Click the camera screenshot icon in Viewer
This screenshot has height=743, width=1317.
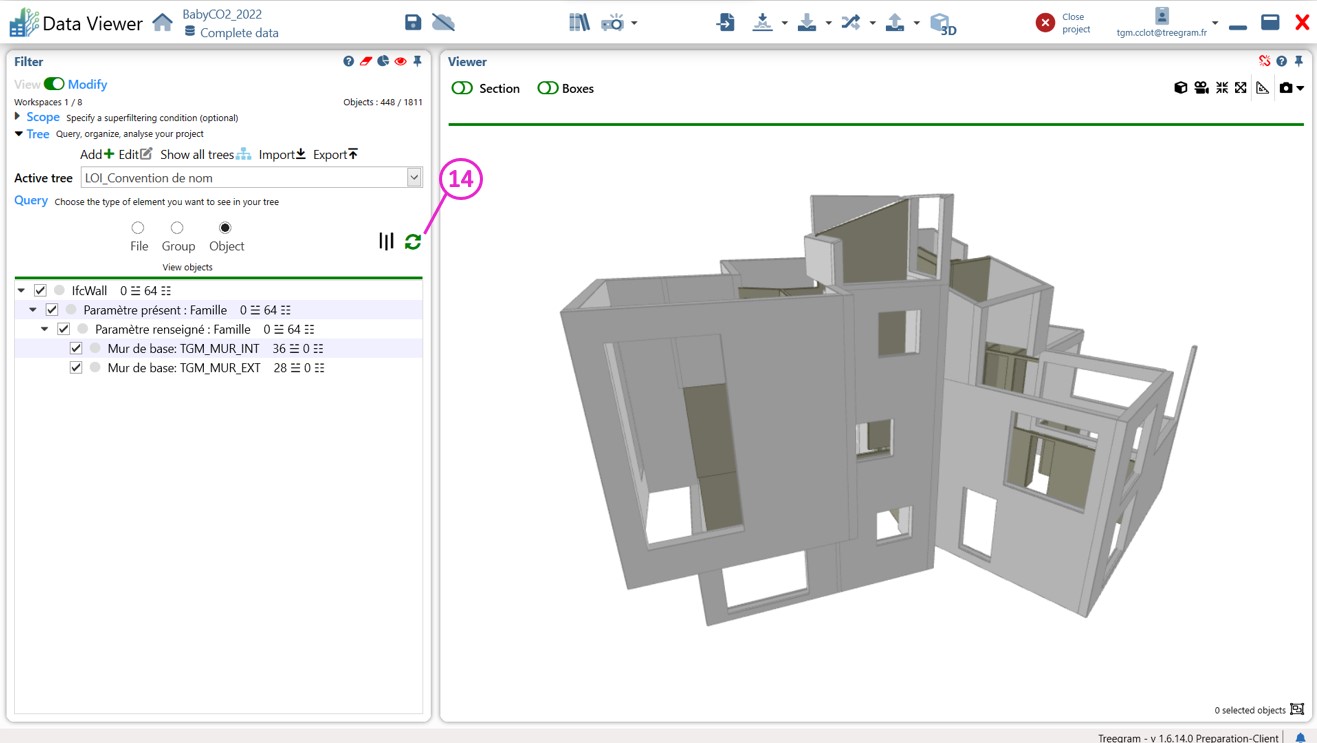pos(1286,88)
